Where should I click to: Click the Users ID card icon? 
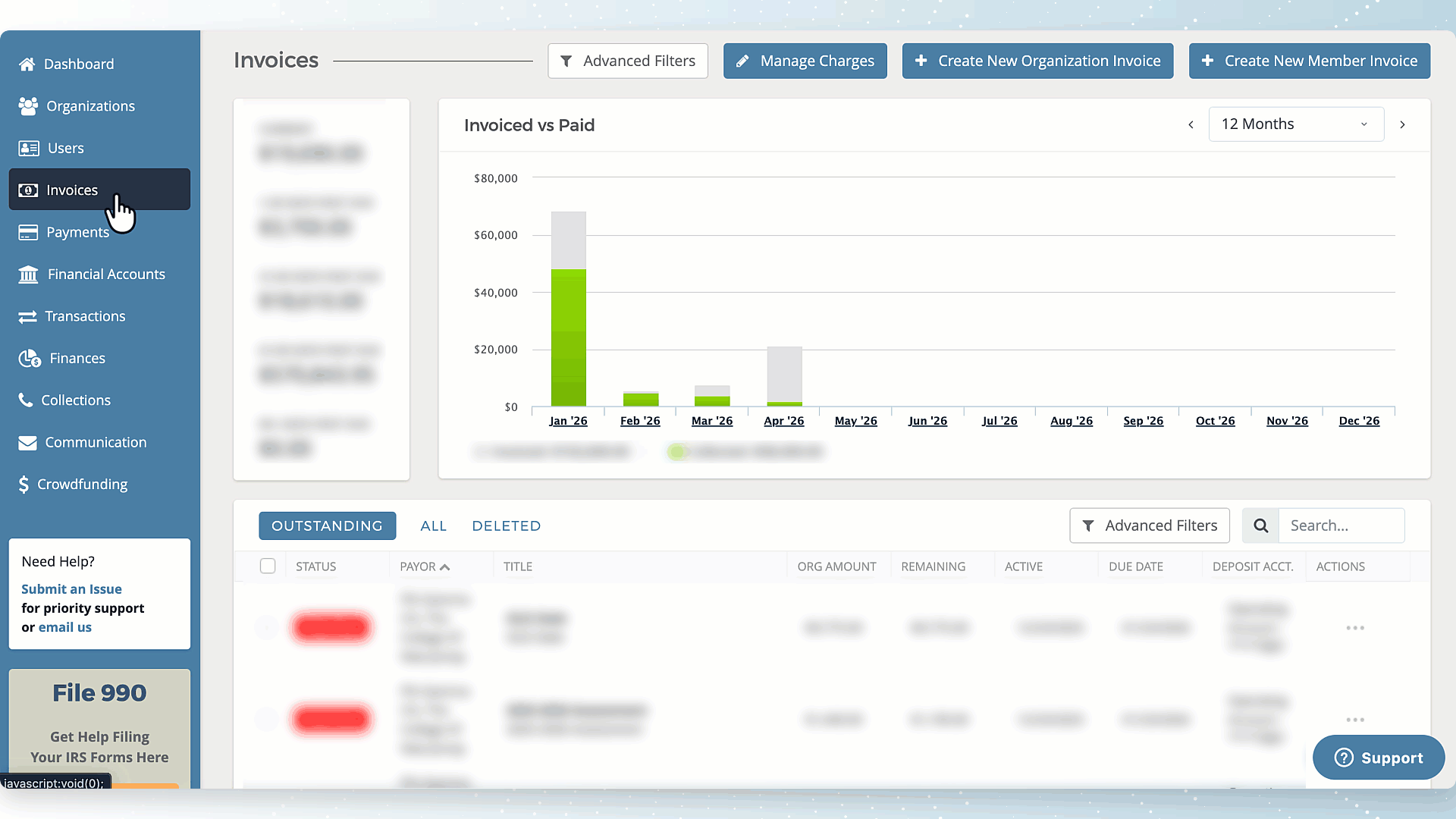click(29, 149)
